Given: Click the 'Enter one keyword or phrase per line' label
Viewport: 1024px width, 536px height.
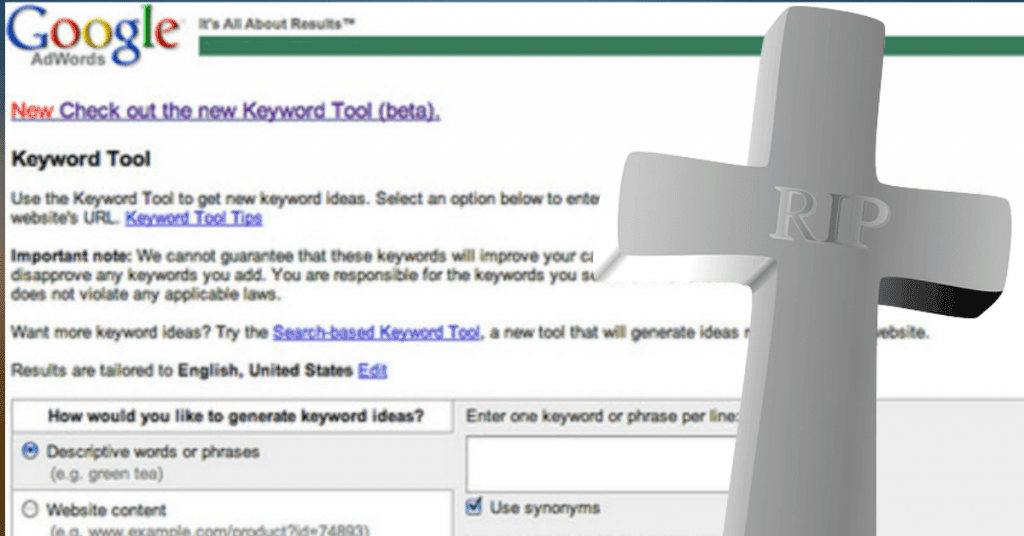Looking at the screenshot, I should point(601,416).
